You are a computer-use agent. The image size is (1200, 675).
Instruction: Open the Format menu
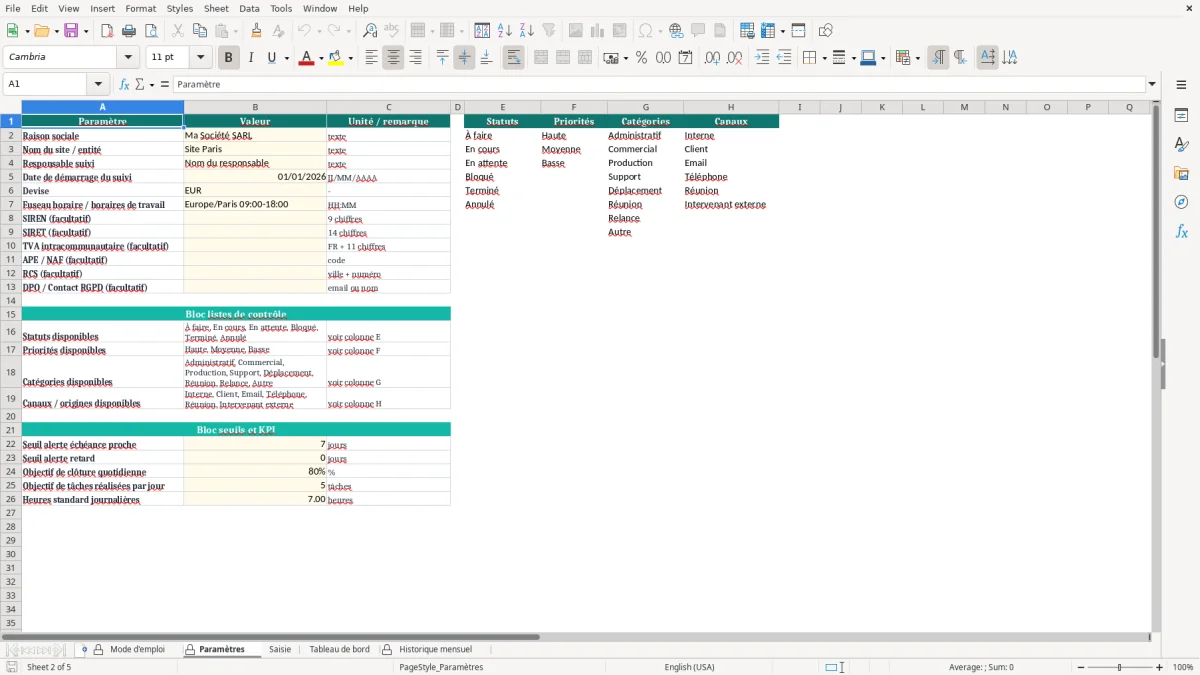[140, 8]
